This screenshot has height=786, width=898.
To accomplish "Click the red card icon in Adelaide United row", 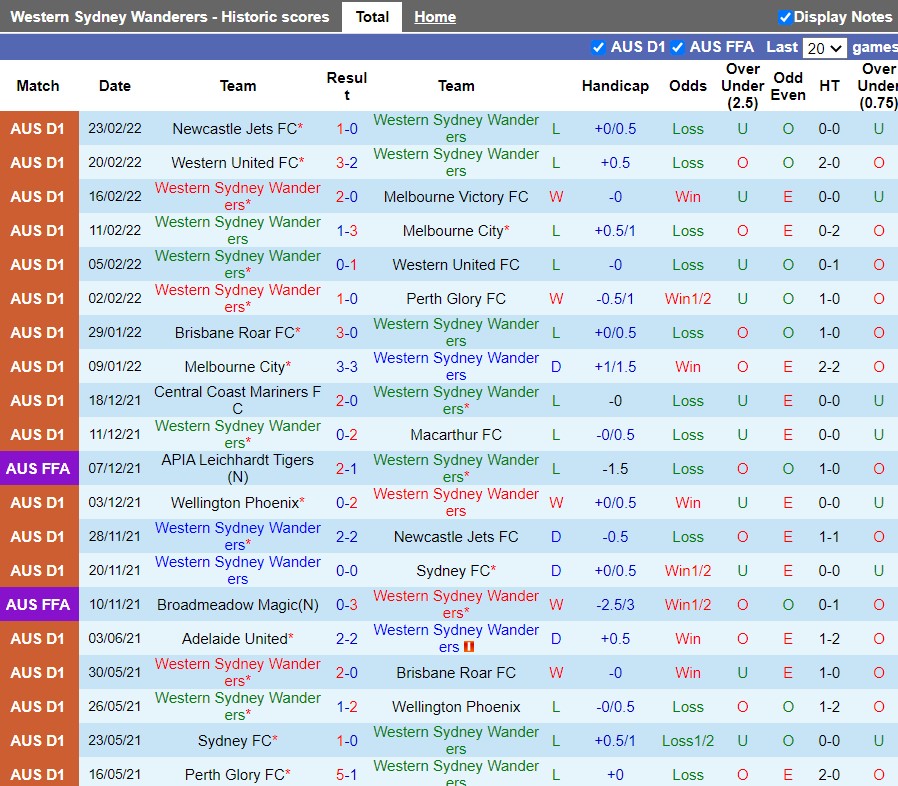I will point(469,647).
